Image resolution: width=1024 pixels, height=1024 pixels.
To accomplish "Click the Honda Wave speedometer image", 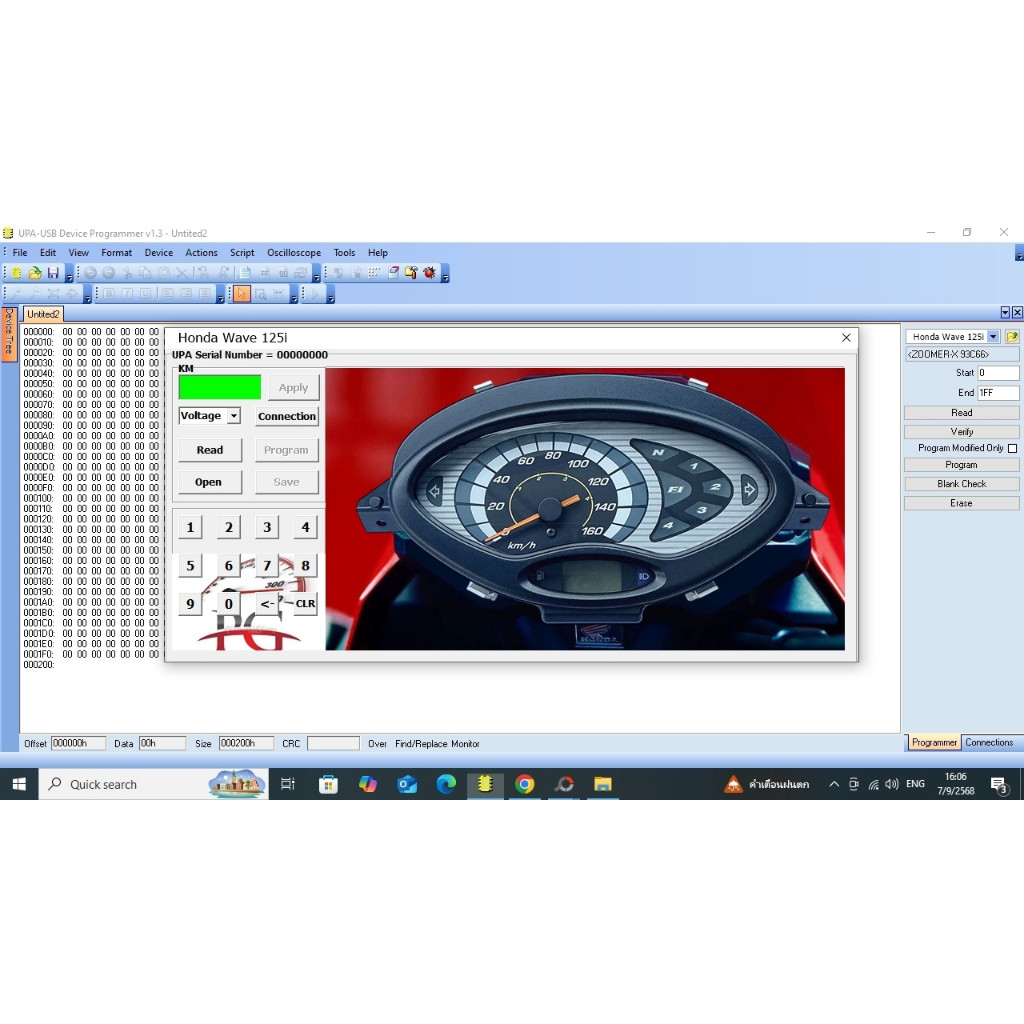I will click(585, 509).
